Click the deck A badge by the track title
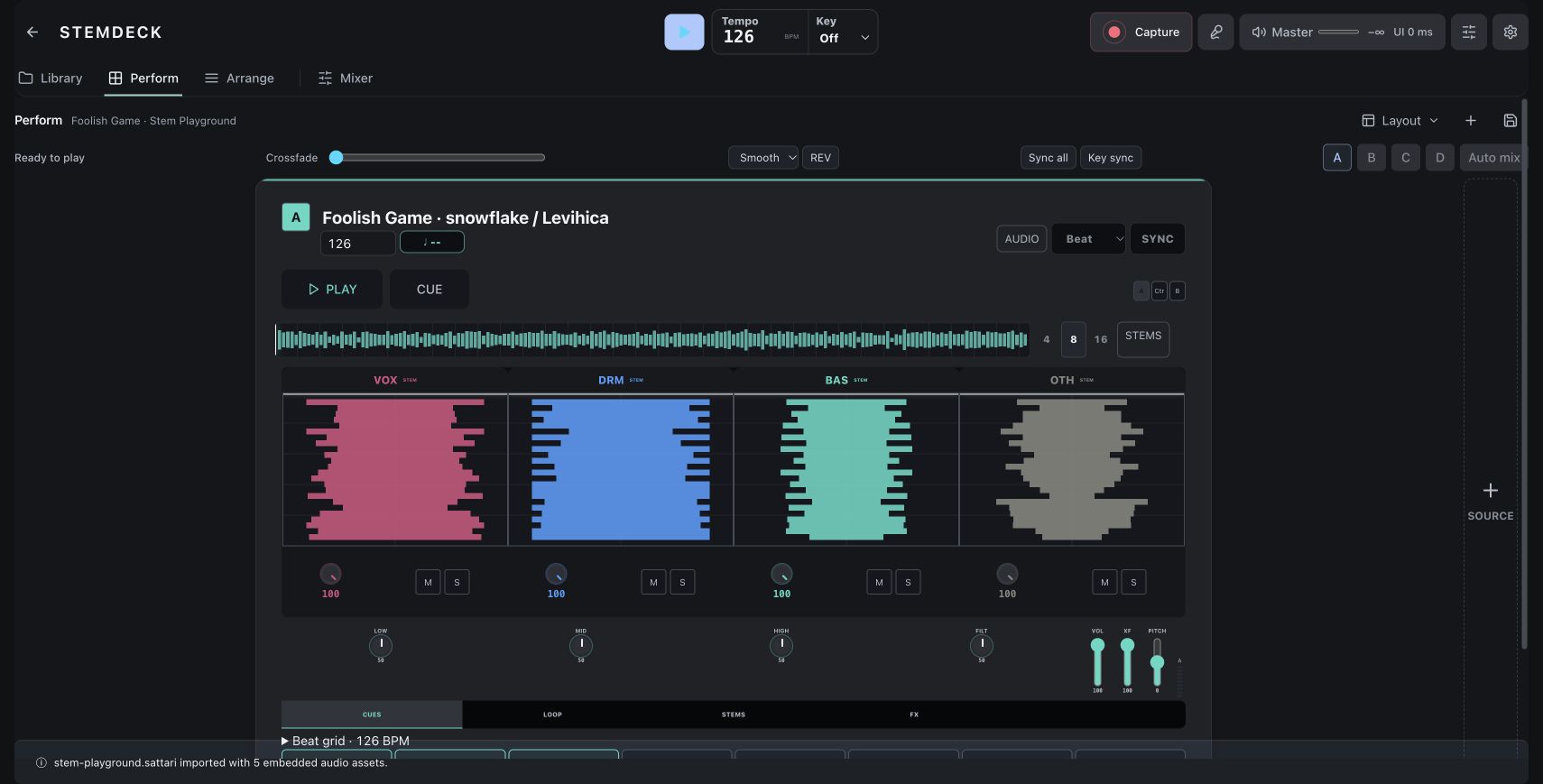Screen dimensions: 1543x784 tap(296, 217)
